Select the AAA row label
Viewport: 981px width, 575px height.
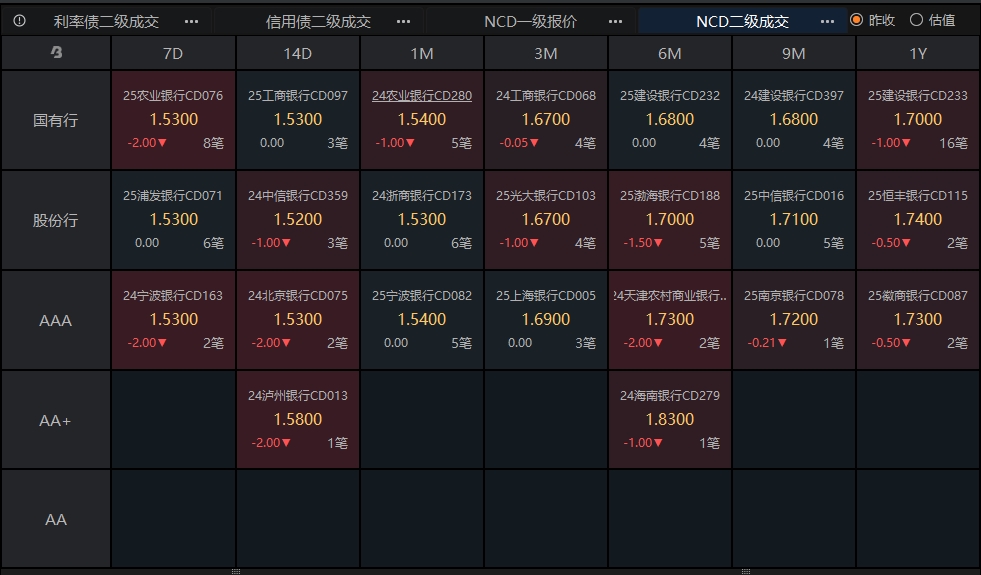pos(56,320)
